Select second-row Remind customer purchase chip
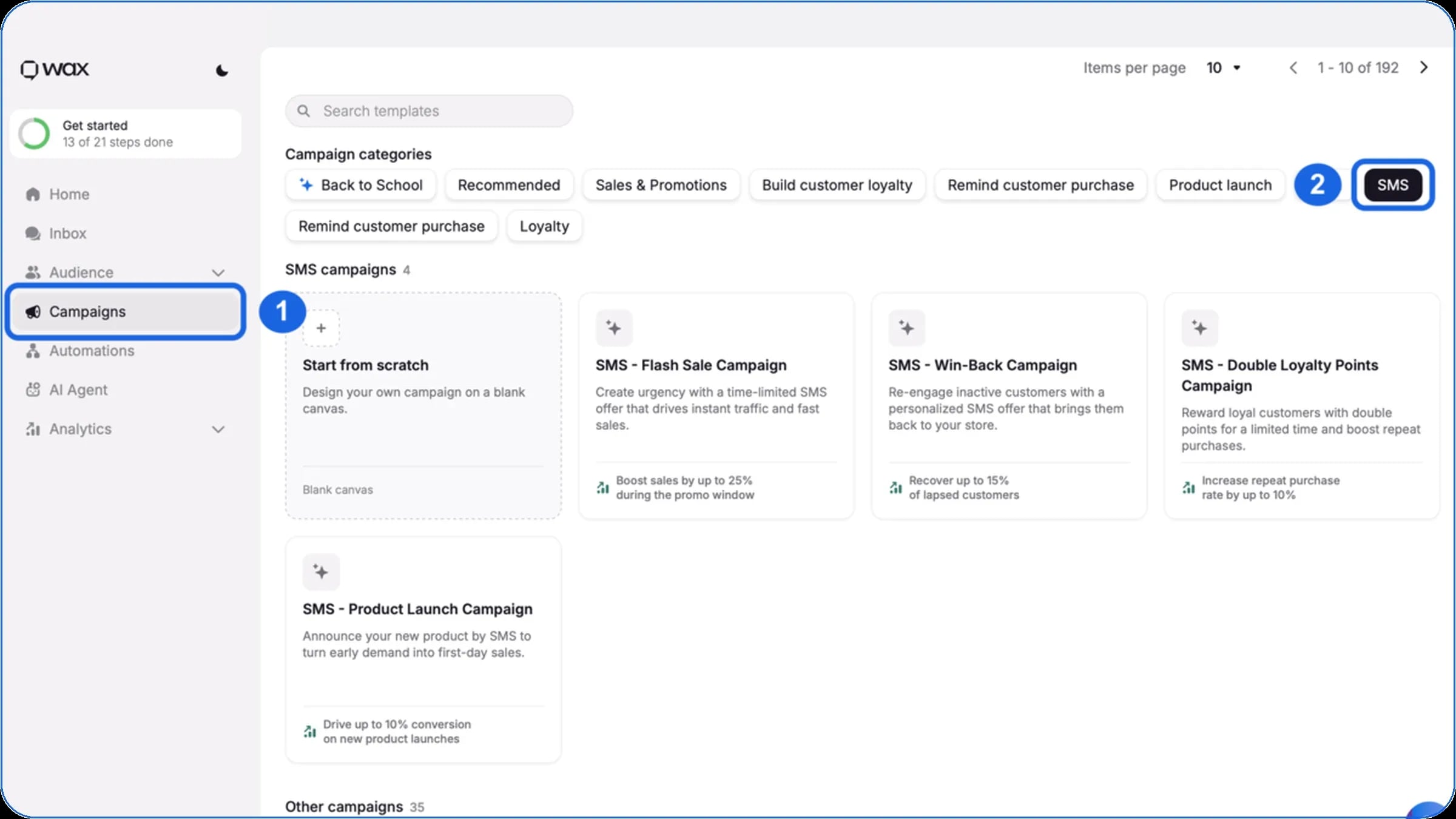 pos(391,226)
